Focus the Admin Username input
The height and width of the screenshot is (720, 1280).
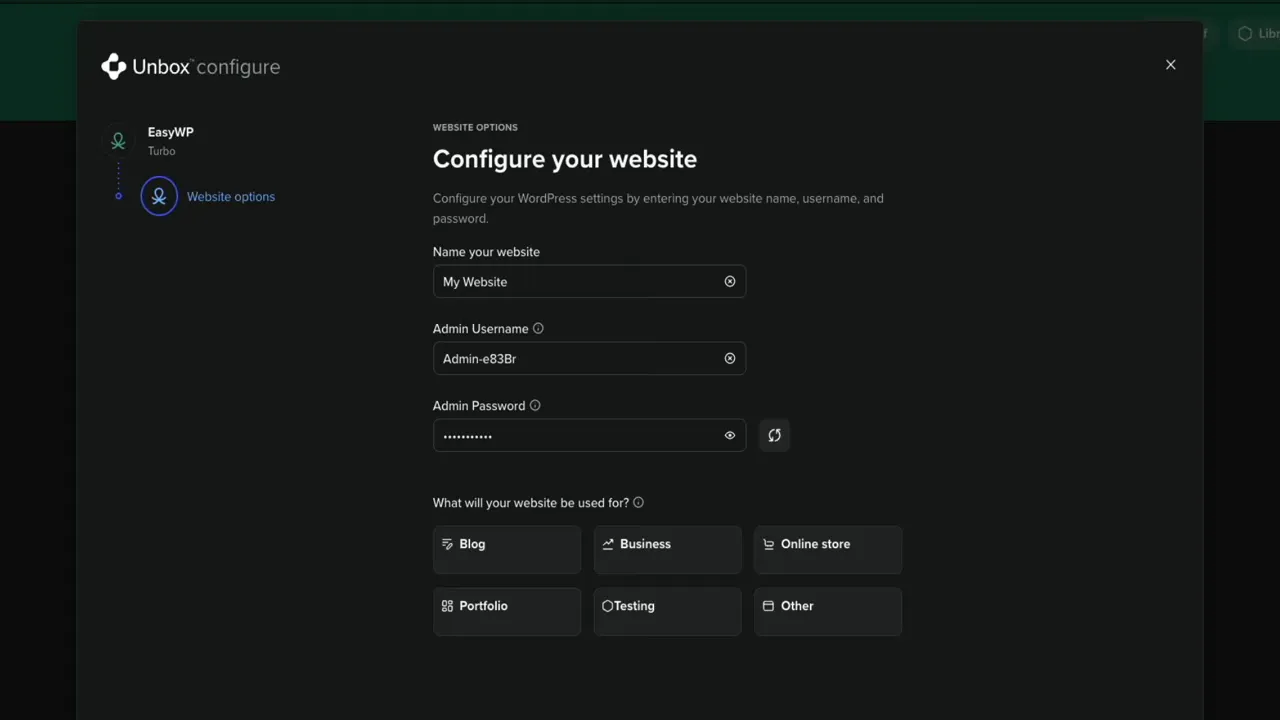point(589,358)
